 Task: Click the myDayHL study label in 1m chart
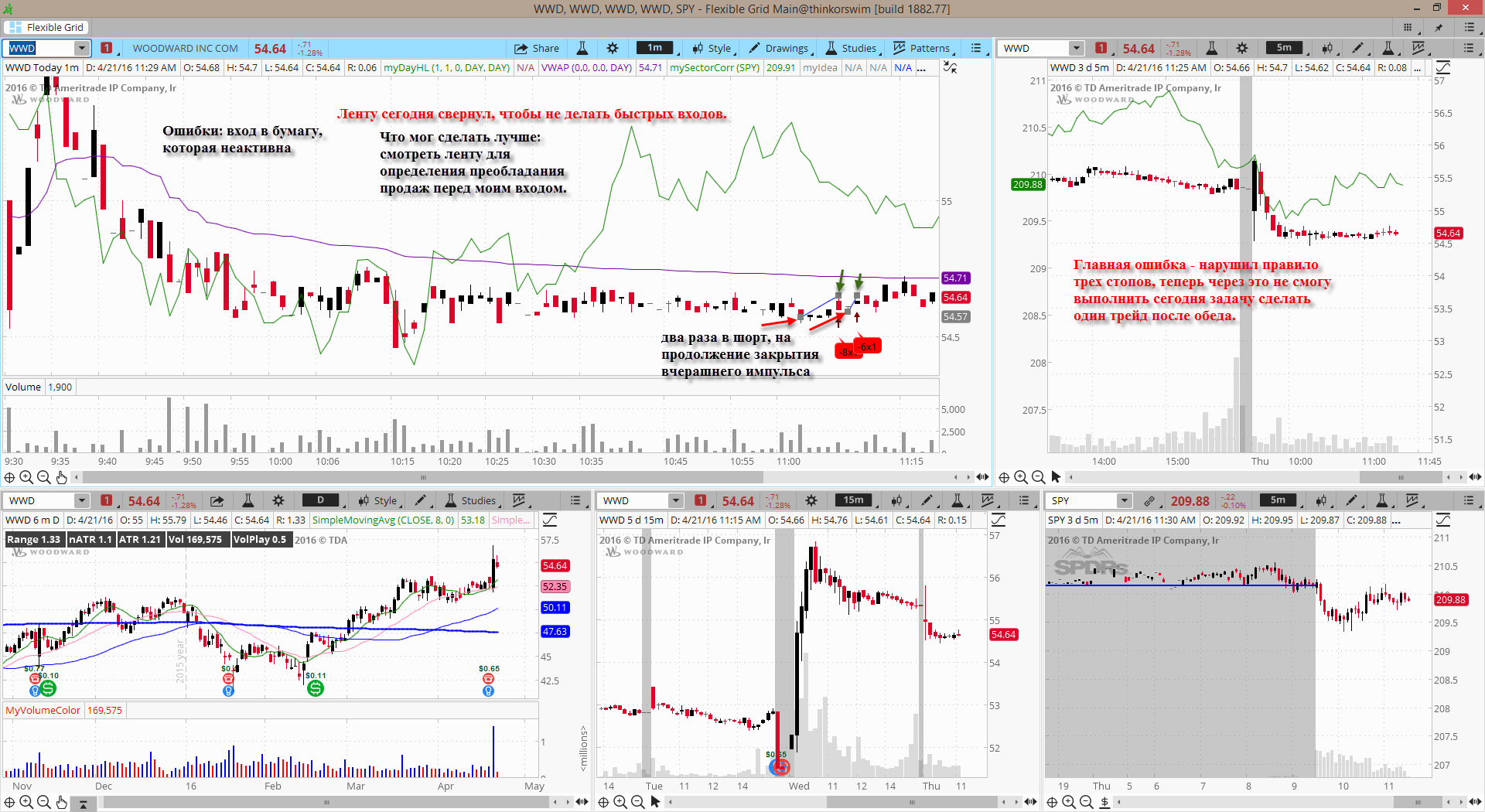pyautogui.click(x=447, y=67)
